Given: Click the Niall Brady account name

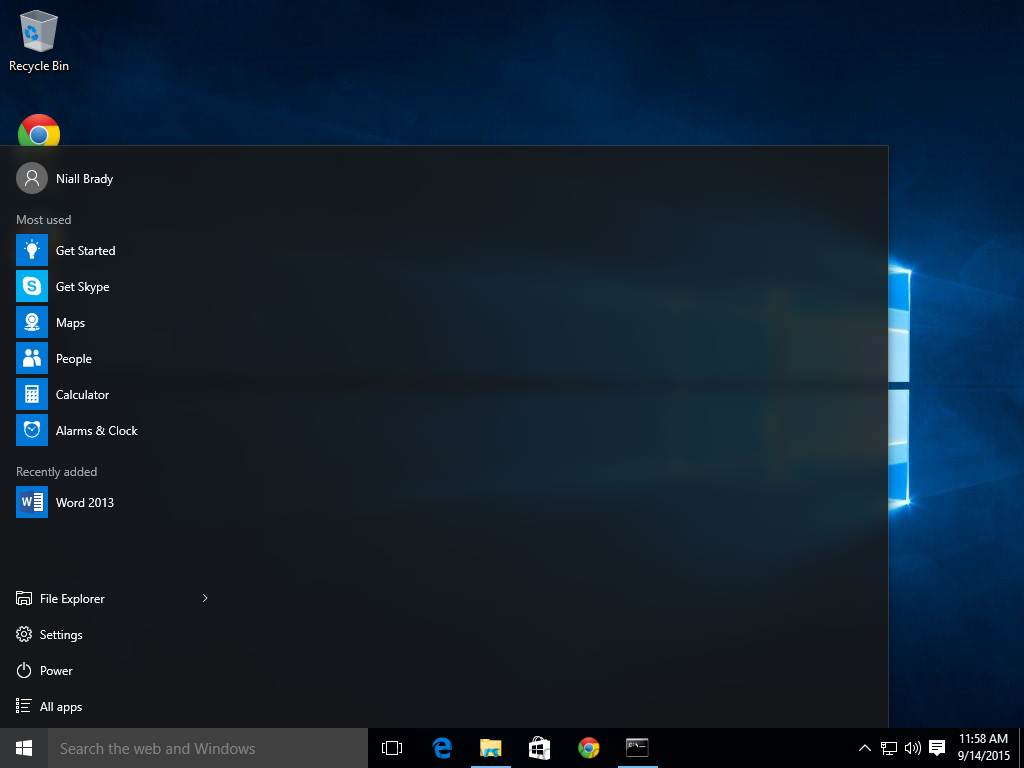Looking at the screenshot, I should click(84, 179).
